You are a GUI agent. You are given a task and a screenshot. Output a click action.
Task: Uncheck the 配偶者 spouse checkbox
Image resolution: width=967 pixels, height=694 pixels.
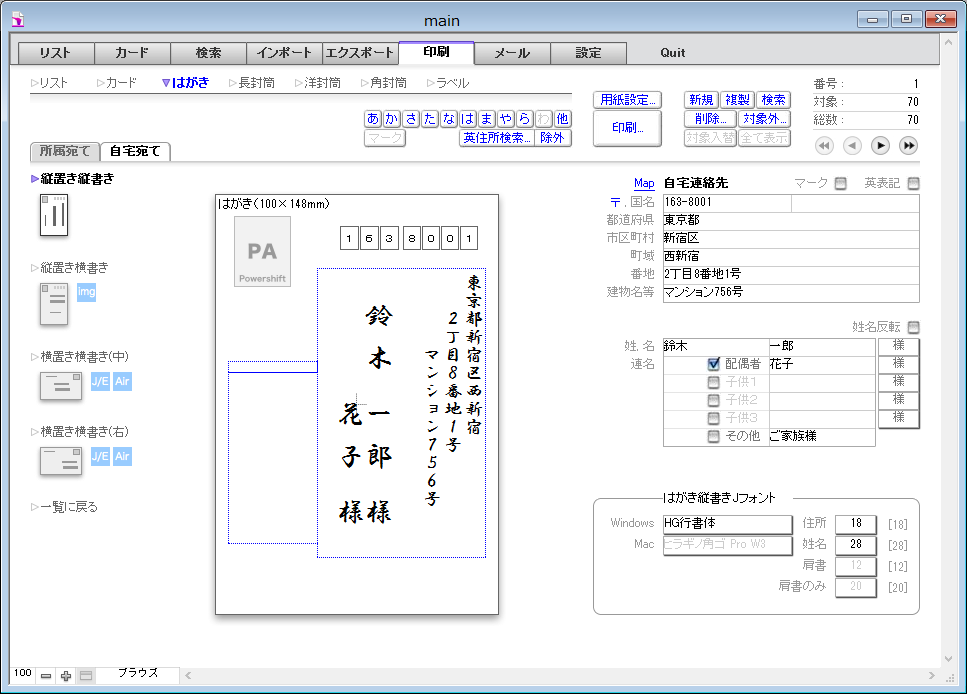(x=714, y=365)
